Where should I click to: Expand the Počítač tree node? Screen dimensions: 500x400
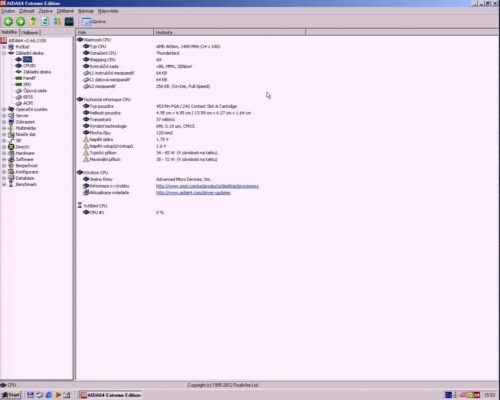[x=4, y=47]
